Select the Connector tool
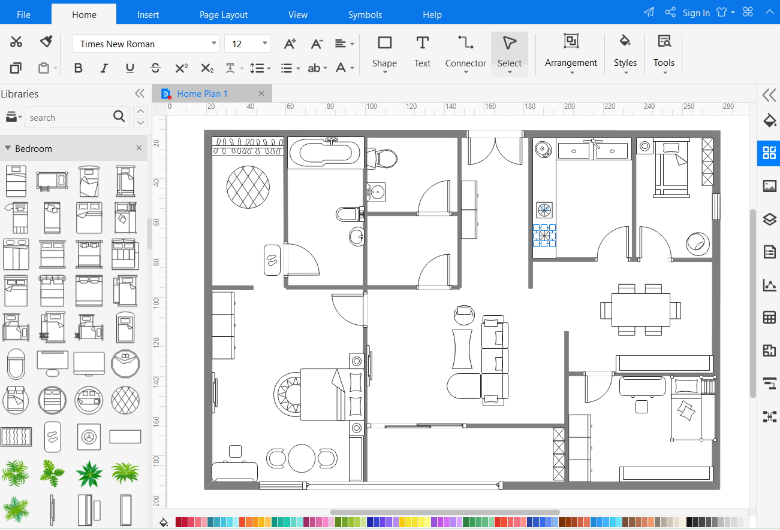The height and width of the screenshot is (530, 780). click(x=466, y=53)
